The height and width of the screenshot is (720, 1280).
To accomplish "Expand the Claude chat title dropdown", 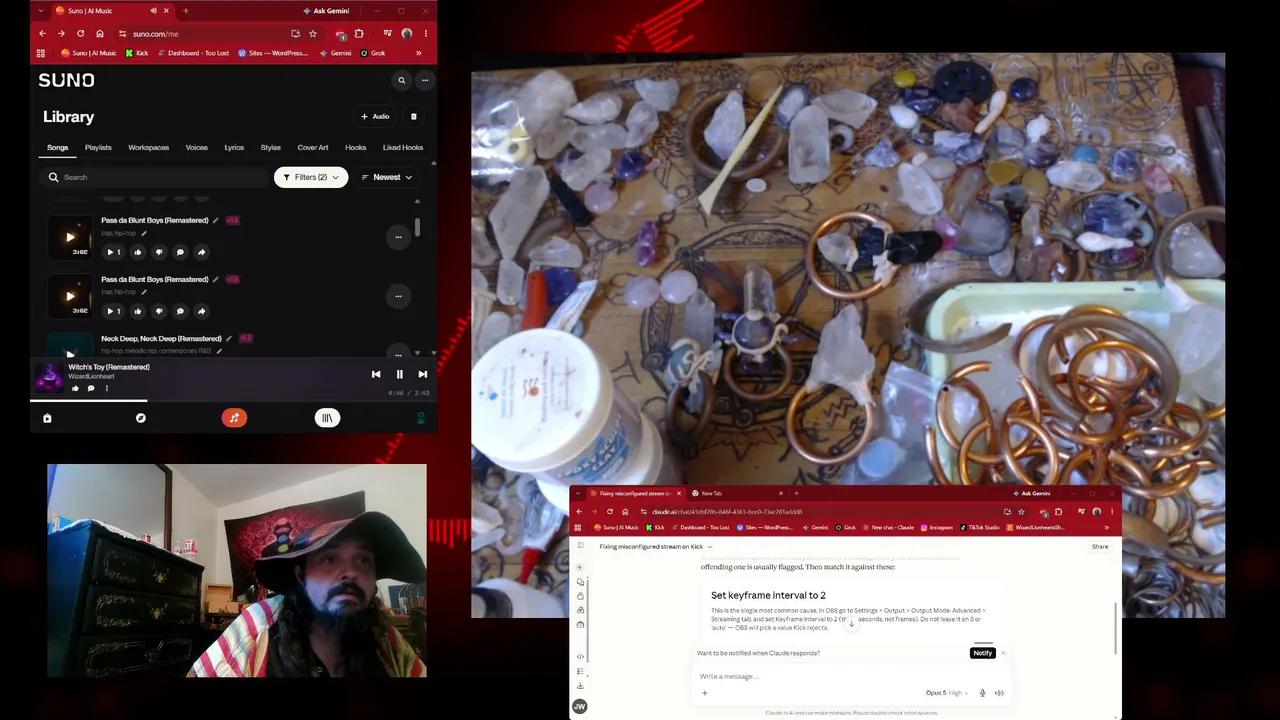I will click(x=710, y=547).
